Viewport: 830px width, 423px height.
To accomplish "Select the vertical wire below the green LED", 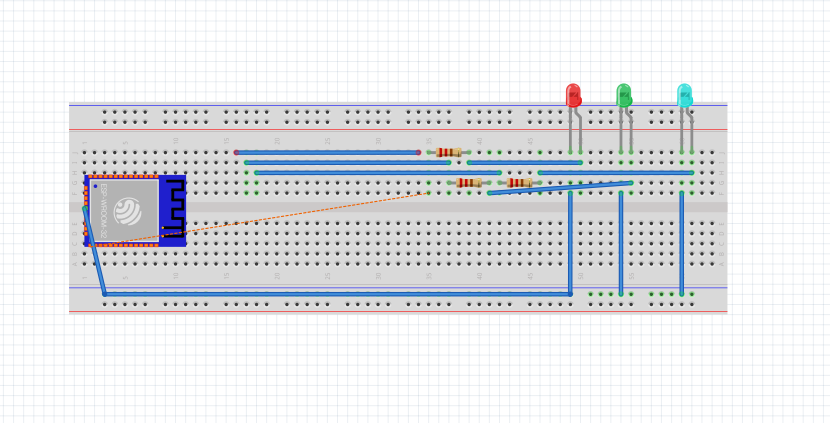I will pos(621,243).
